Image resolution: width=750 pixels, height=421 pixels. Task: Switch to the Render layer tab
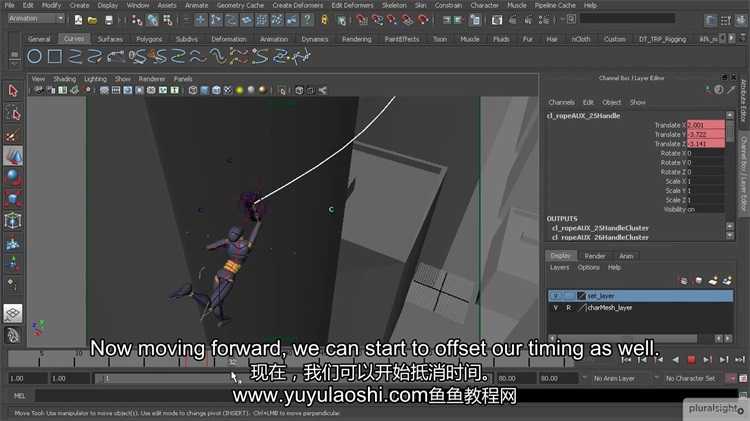pyautogui.click(x=595, y=256)
